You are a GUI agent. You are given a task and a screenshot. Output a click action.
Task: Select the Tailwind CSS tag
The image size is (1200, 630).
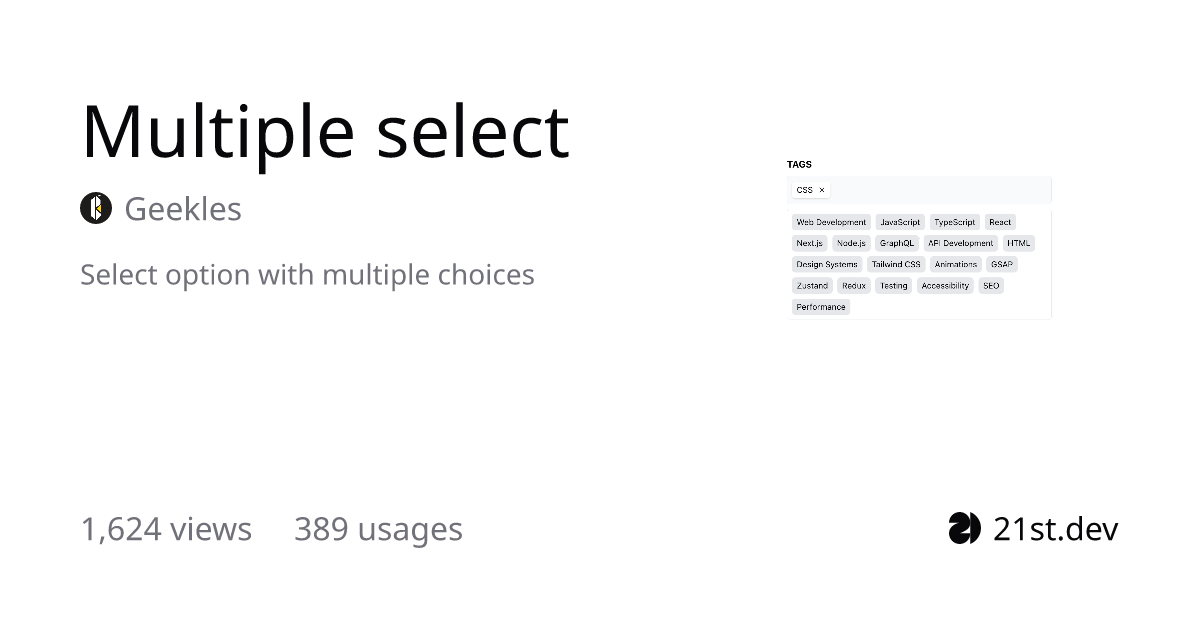[896, 265]
